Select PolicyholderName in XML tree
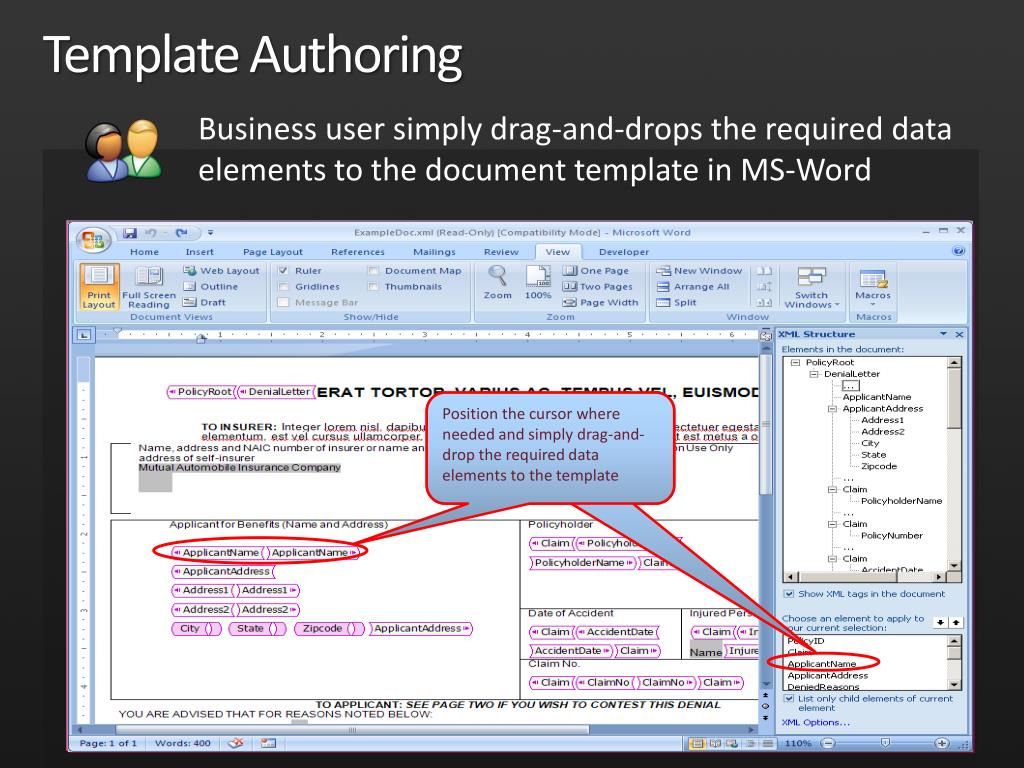The height and width of the screenshot is (768, 1024). click(901, 501)
